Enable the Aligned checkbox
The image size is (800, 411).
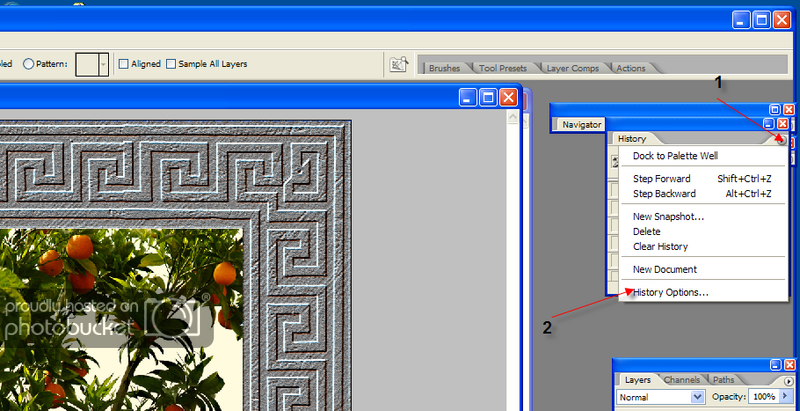pyautogui.click(x=124, y=64)
